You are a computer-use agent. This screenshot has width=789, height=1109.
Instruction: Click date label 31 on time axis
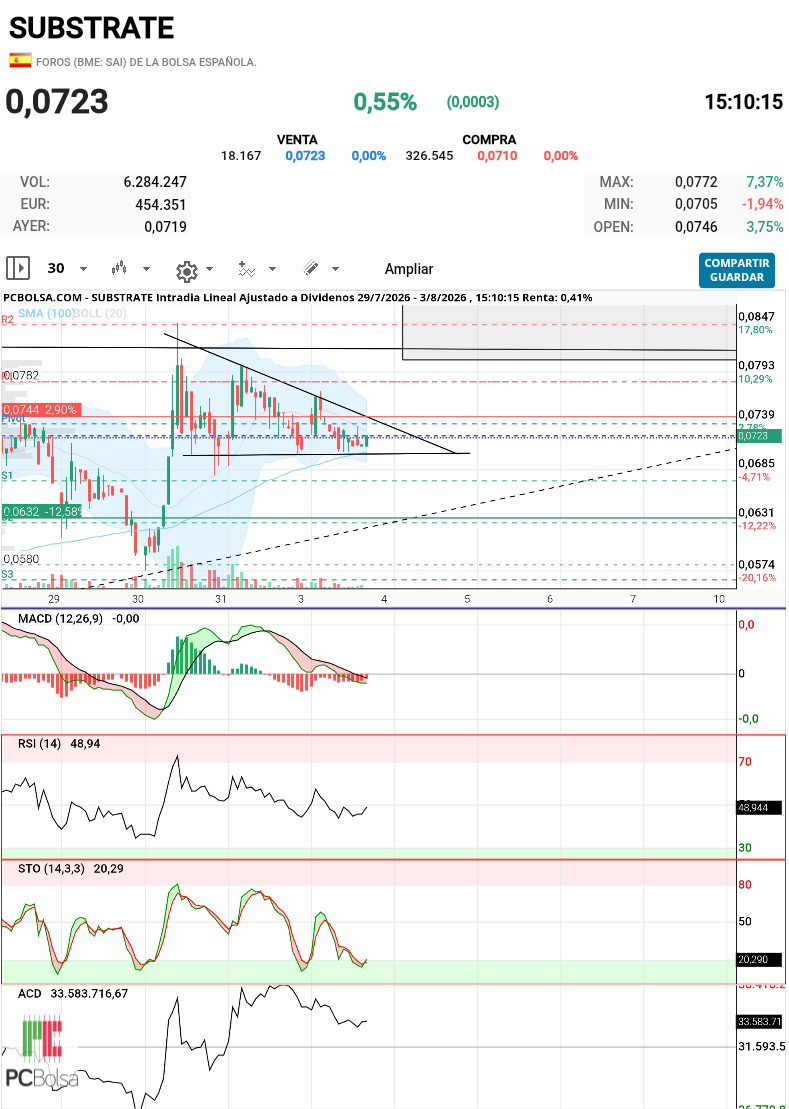221,599
